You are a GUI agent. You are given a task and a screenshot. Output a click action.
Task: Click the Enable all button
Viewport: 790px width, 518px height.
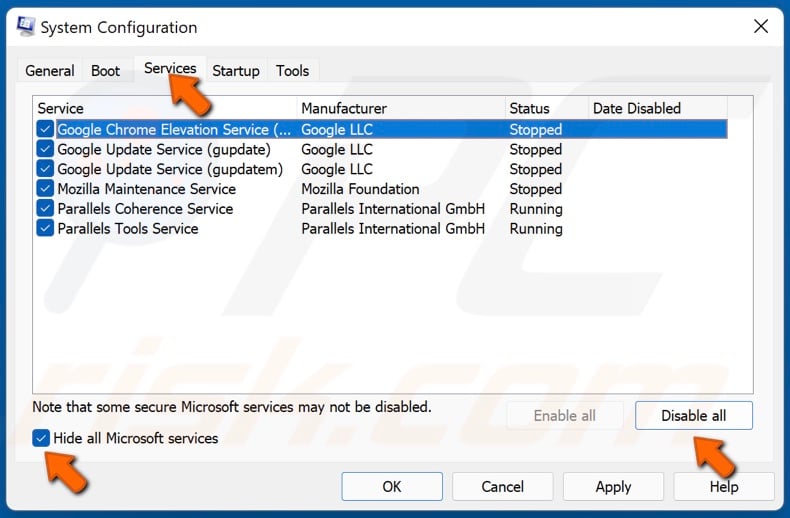click(565, 416)
